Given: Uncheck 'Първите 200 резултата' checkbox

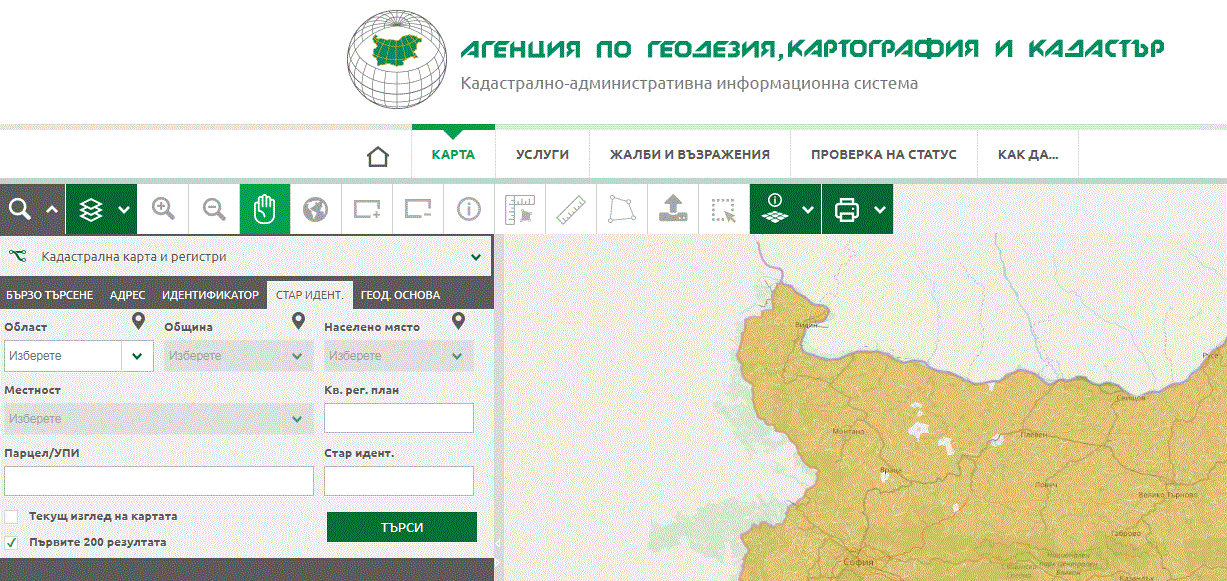Looking at the screenshot, I should pos(12,542).
